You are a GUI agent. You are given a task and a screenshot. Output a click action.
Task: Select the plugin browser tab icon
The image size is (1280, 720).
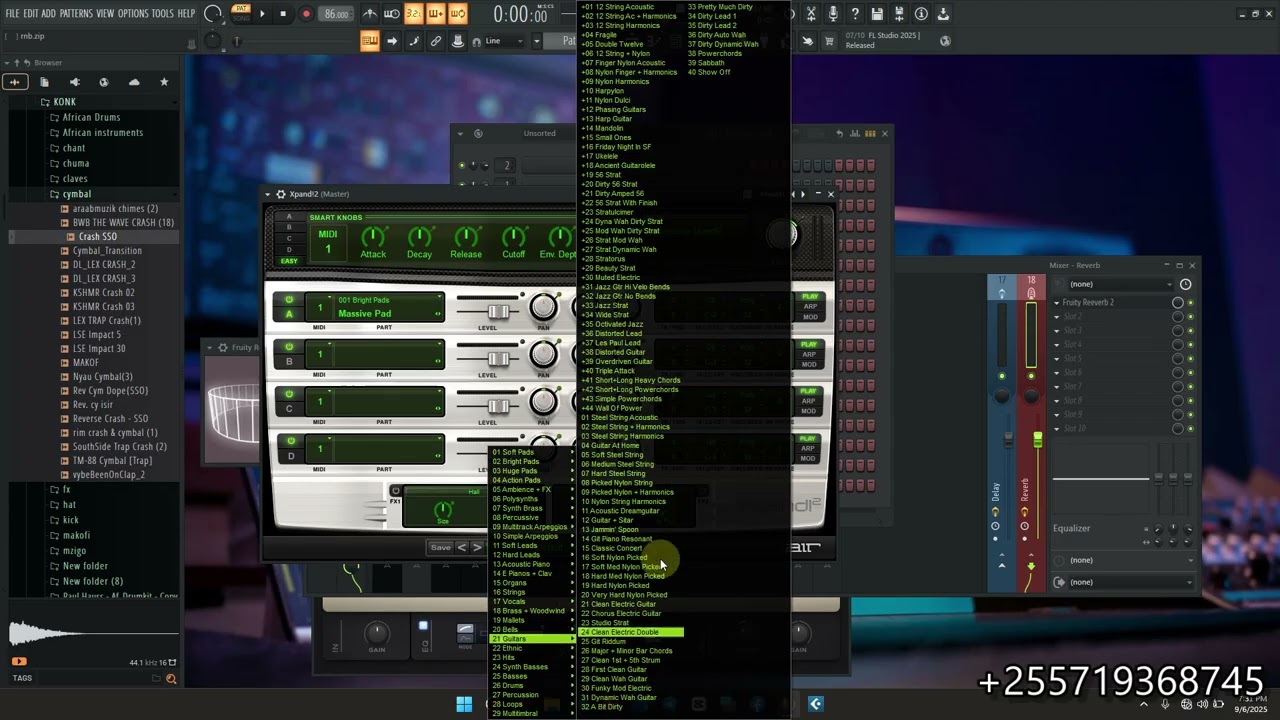(74, 82)
